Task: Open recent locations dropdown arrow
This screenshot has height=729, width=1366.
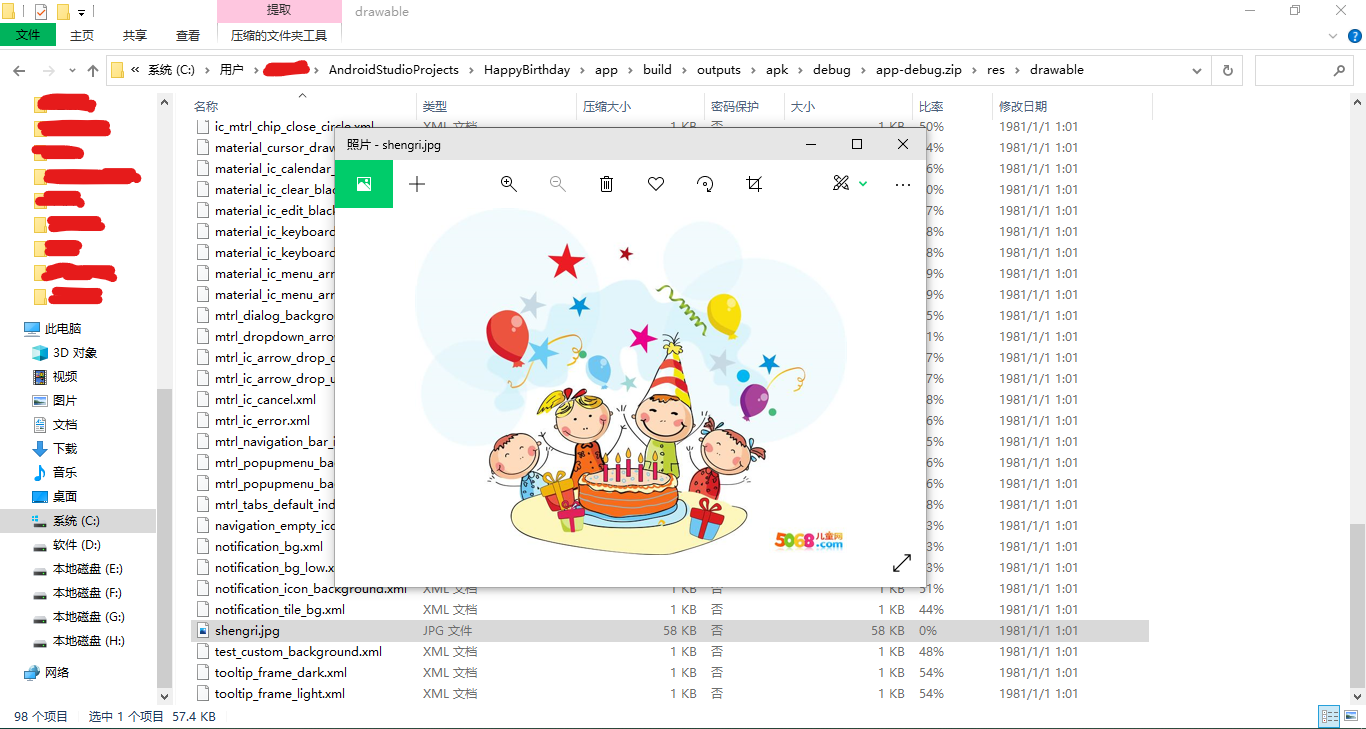Action: click(72, 71)
